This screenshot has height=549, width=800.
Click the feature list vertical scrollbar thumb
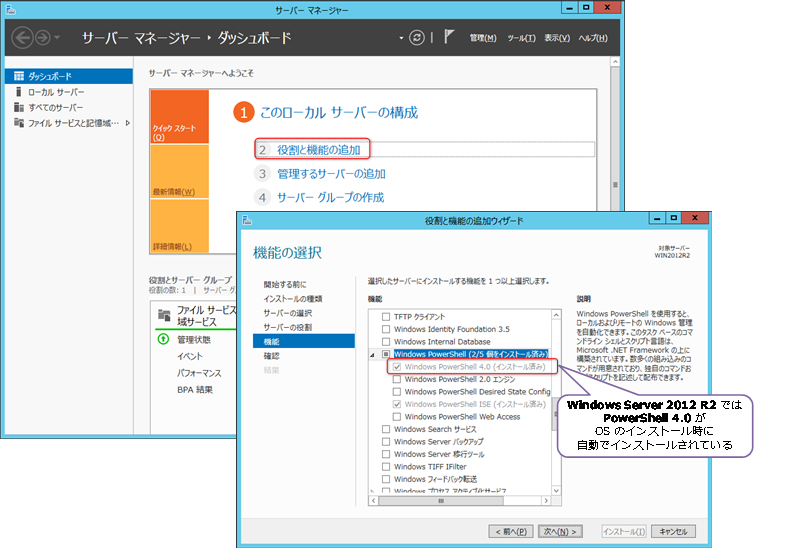(556, 415)
